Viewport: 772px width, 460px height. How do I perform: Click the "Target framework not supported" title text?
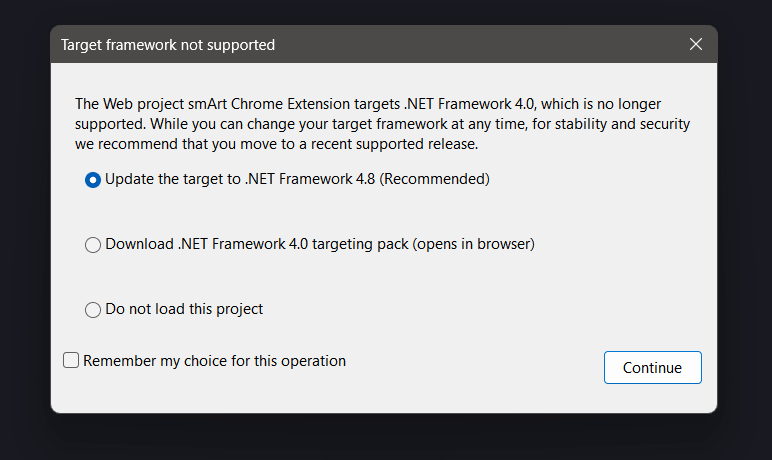point(168,45)
